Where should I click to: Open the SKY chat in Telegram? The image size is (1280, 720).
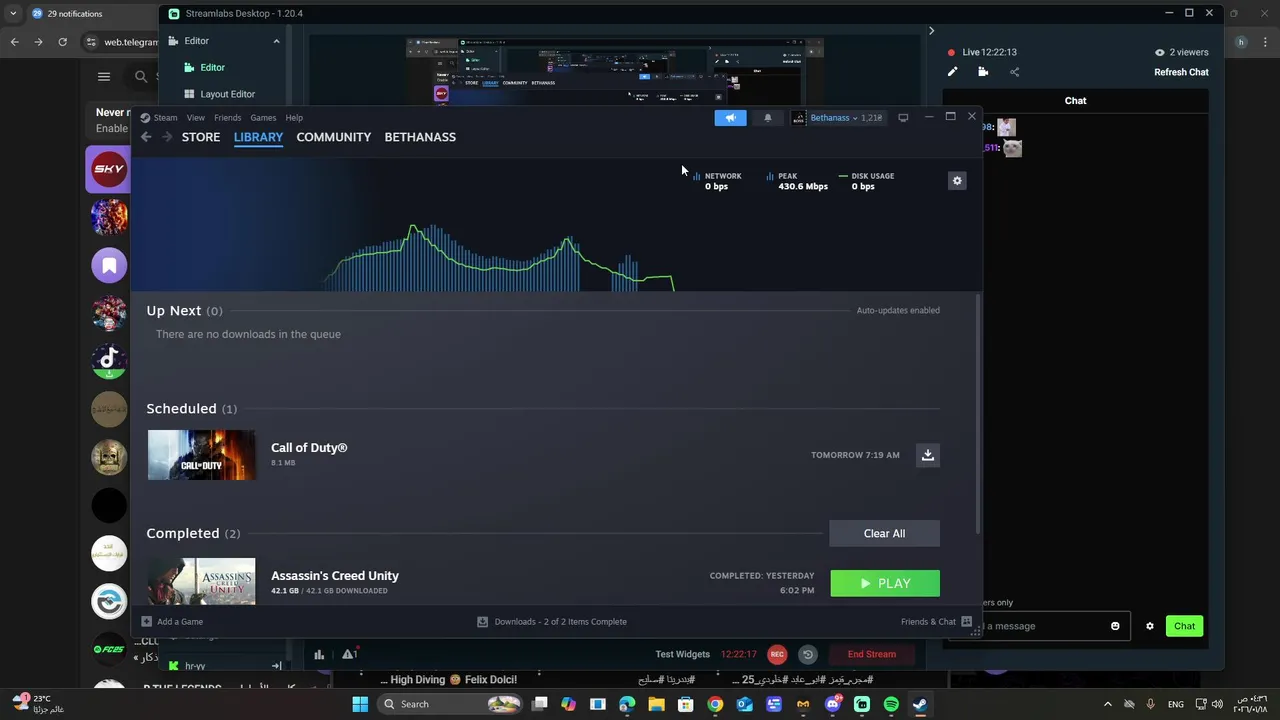(x=109, y=169)
